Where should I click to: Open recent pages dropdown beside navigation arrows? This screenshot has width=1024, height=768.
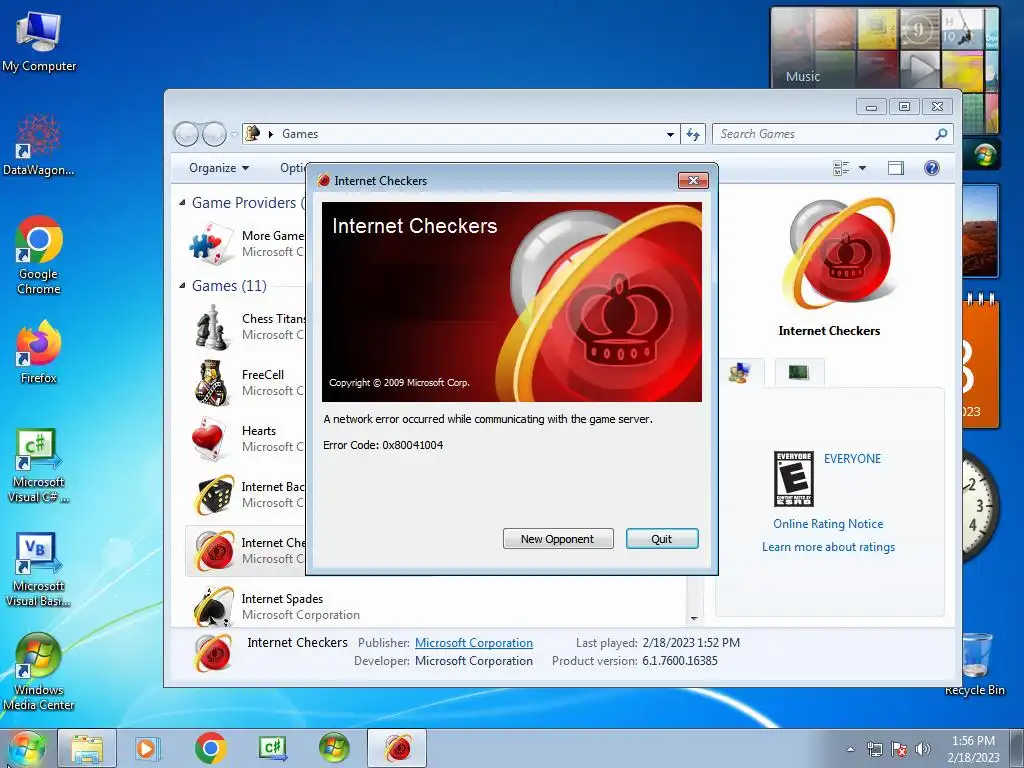[x=234, y=134]
